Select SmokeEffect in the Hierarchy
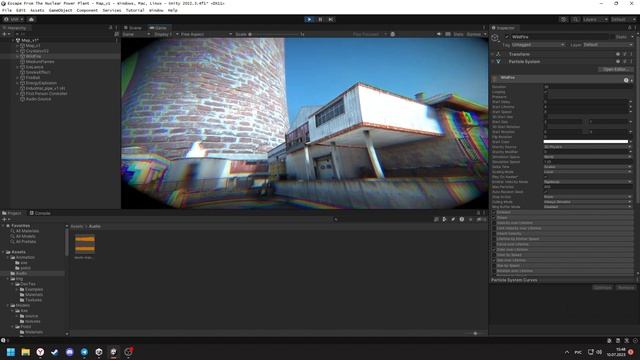Image resolution: width=640 pixels, height=360 pixels. pyautogui.click(x=38, y=72)
